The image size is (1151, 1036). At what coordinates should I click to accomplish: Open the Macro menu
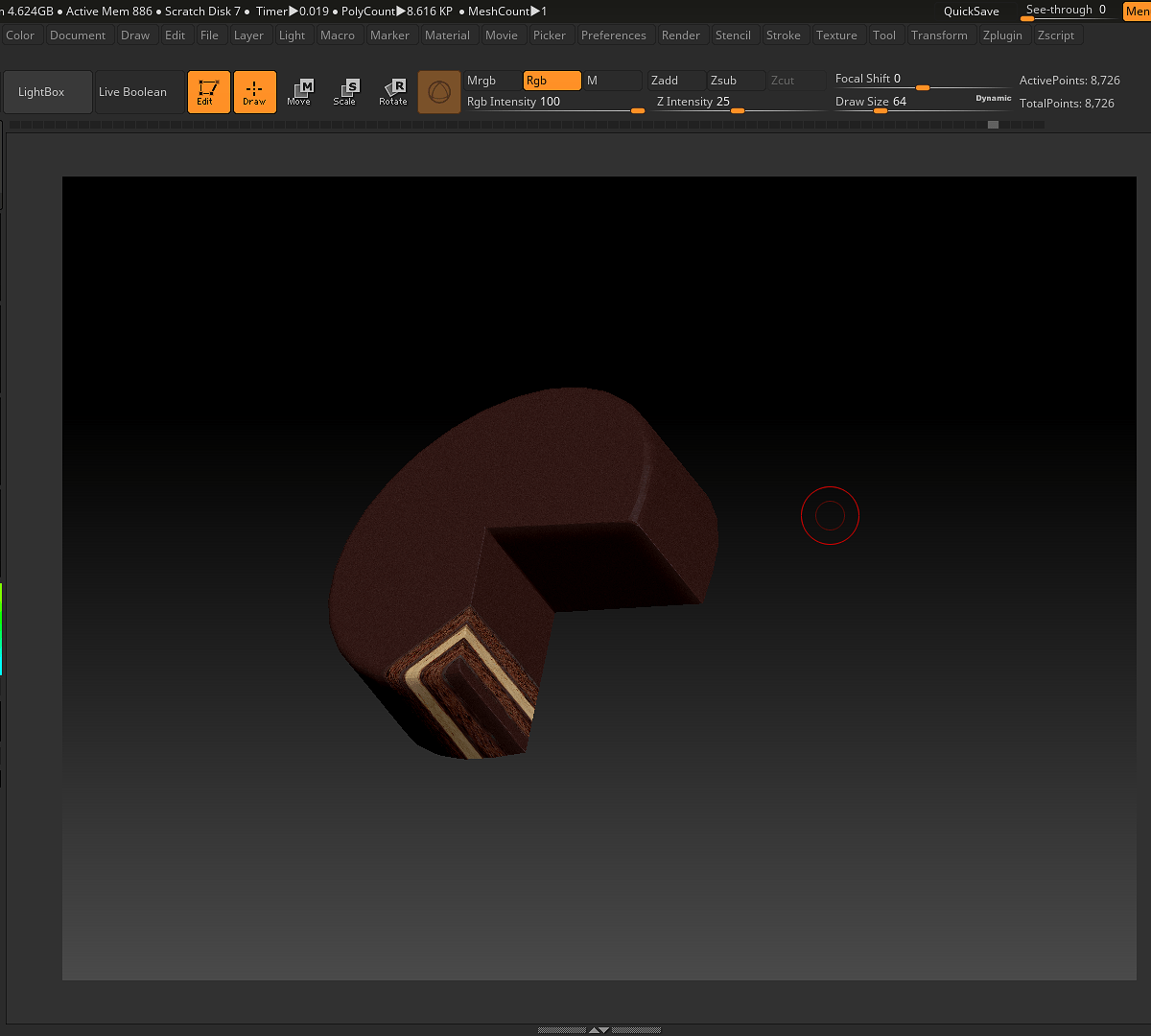pos(338,35)
